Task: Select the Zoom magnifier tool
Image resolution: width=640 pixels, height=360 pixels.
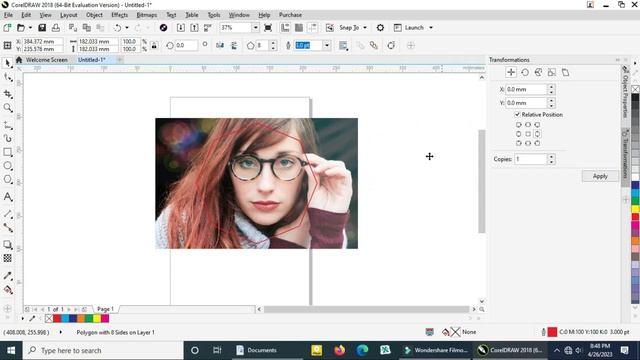Action: [7, 108]
